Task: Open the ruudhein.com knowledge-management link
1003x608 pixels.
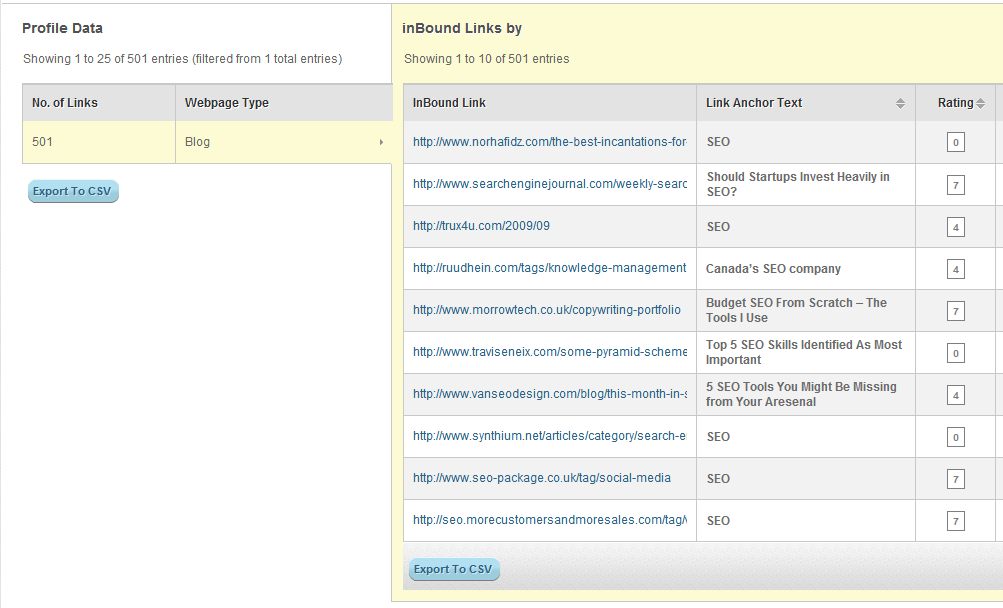Action: click(x=549, y=268)
